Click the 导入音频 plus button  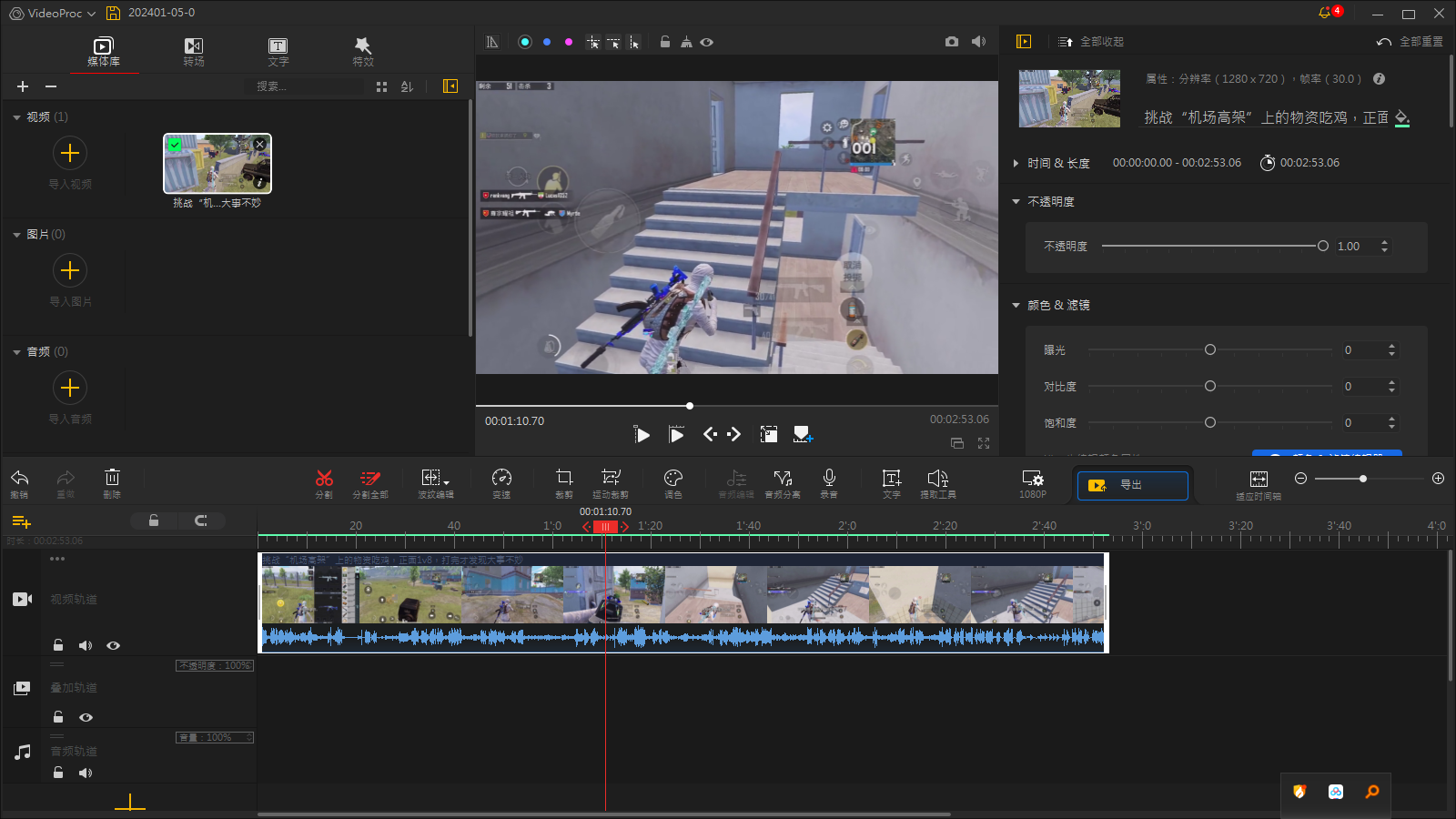pos(70,388)
